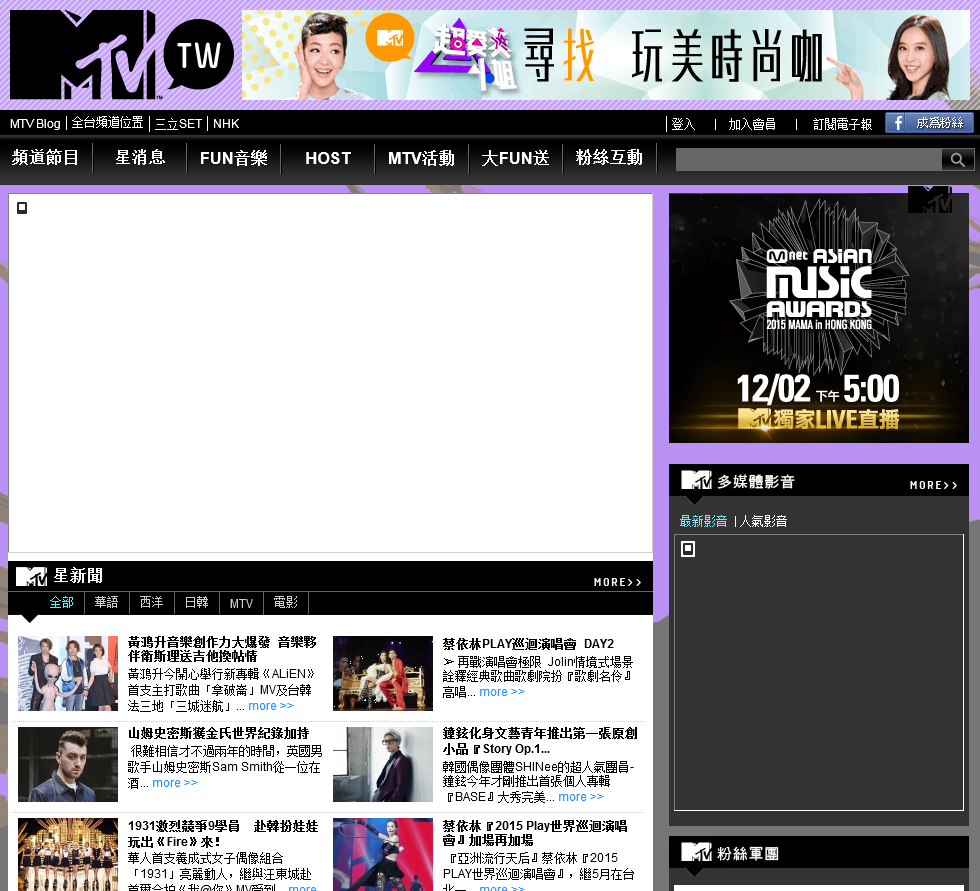This screenshot has width=980, height=891.
Task: Open the 三立SET link
Action: click(179, 124)
